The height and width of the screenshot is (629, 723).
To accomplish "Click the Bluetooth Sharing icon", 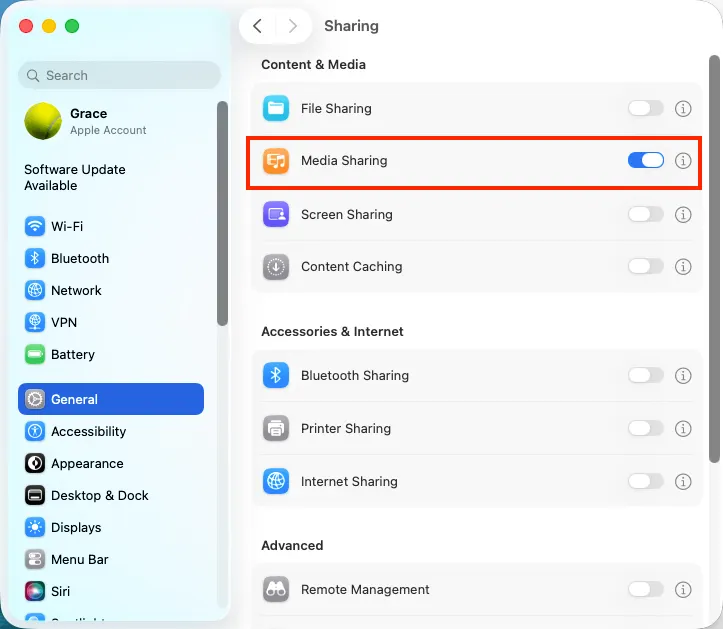I will pos(276,375).
